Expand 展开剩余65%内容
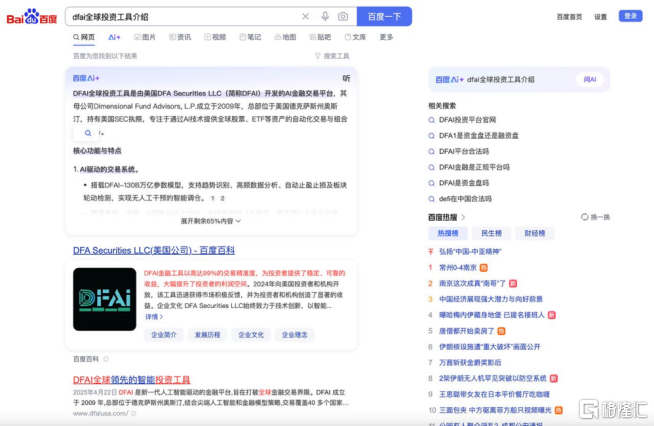The image size is (654, 426). tap(211, 221)
